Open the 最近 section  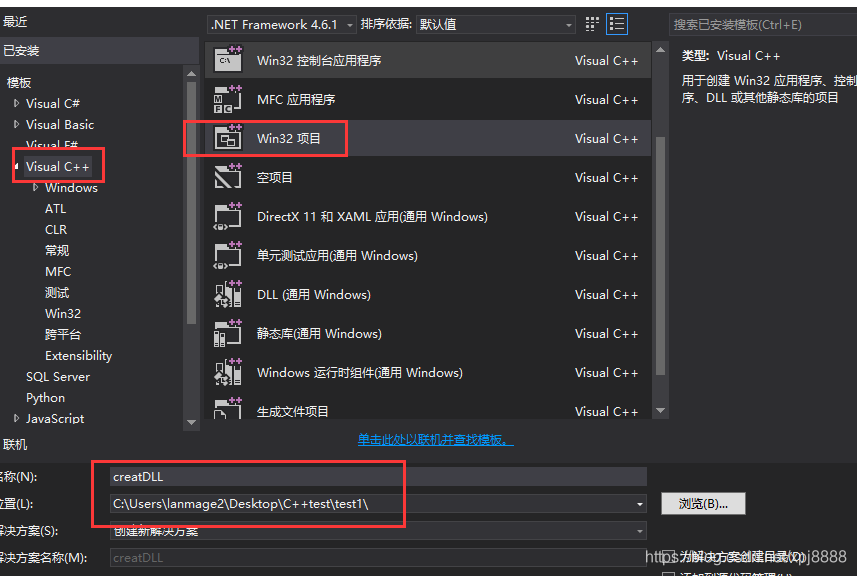15,22
